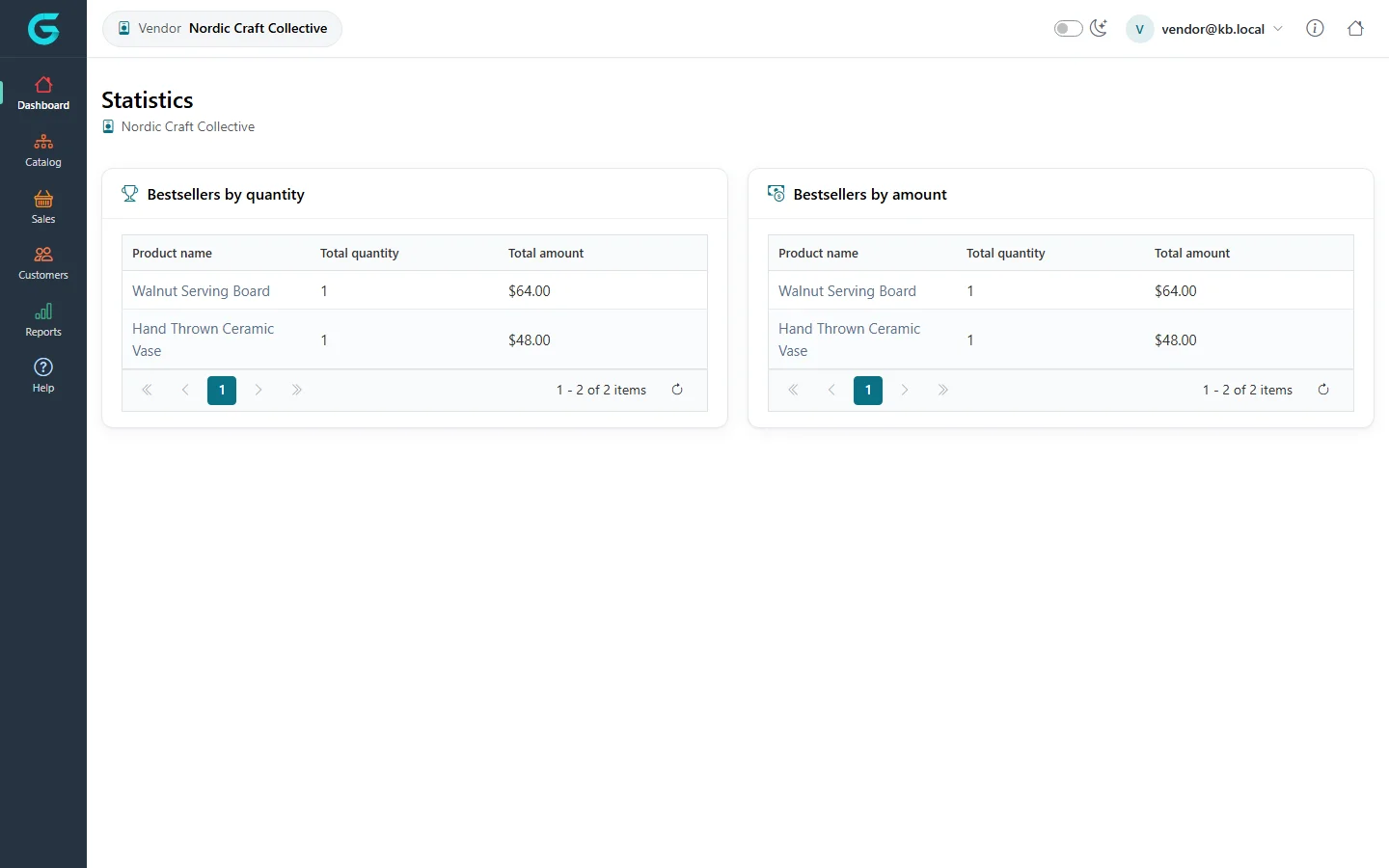The height and width of the screenshot is (868, 1389).
Task: Select the Vendor Nordic Craft Collective selector
Action: coord(222,28)
